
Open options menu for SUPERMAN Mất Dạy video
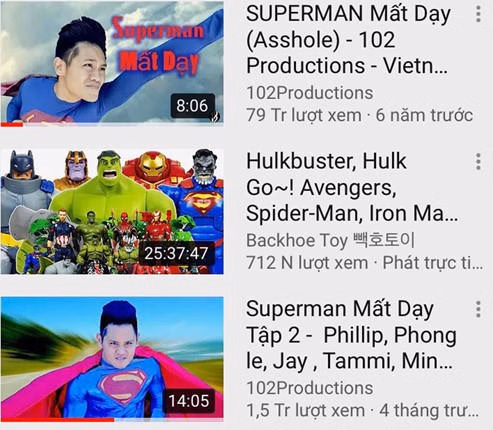[x=478, y=14]
